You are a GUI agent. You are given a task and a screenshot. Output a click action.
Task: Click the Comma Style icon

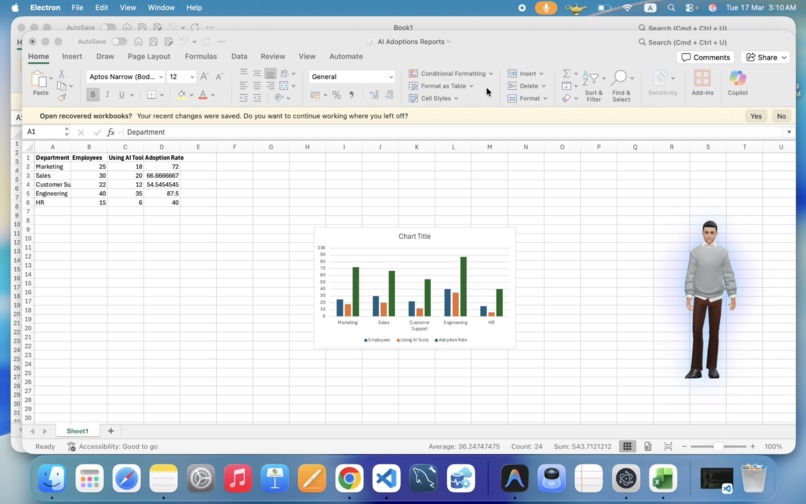tap(352, 95)
